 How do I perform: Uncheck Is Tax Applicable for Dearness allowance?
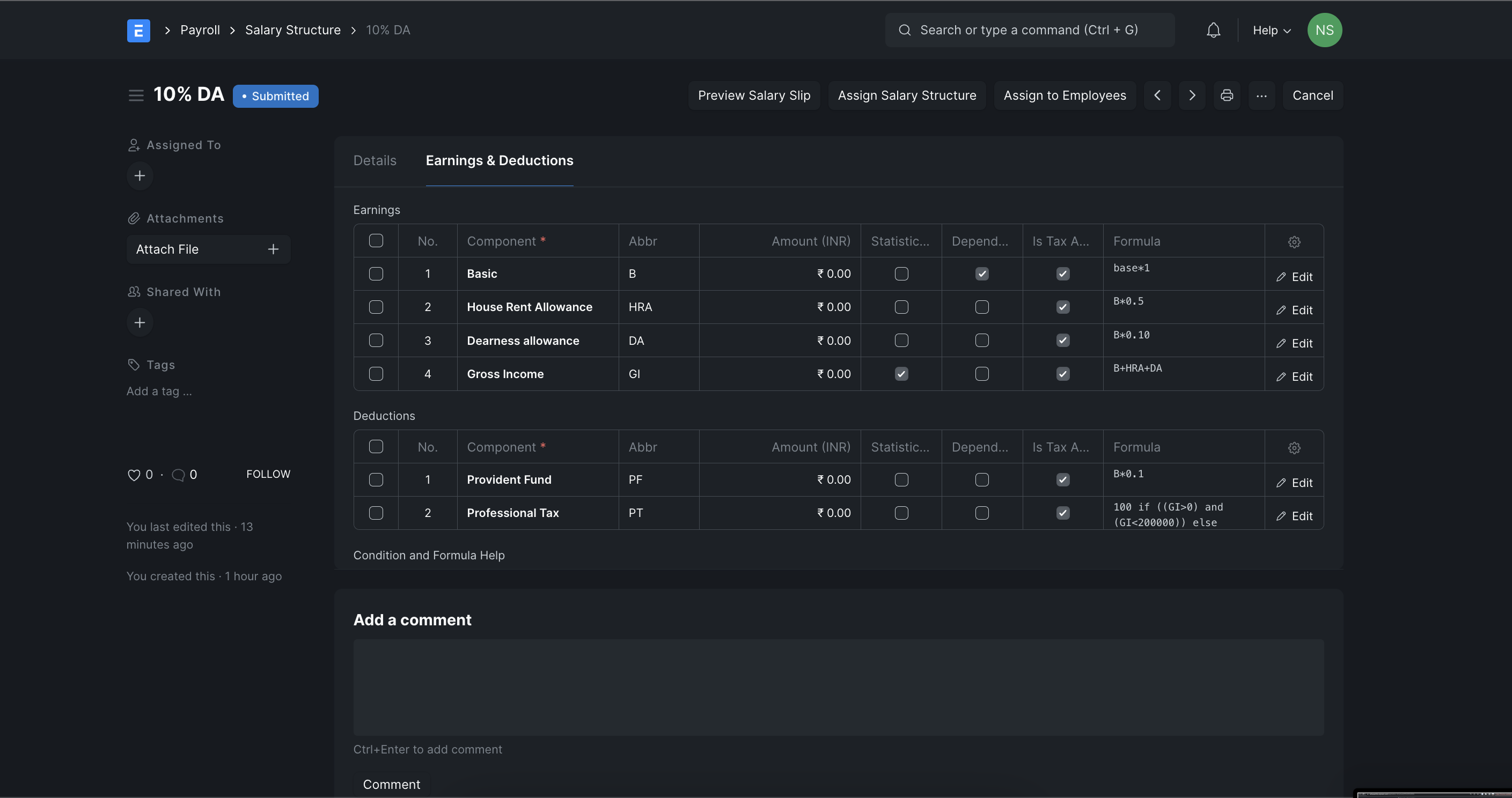pyautogui.click(x=1063, y=341)
